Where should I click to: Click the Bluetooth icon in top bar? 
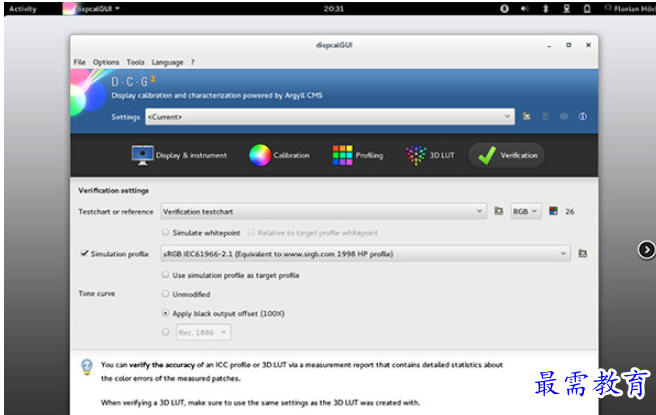pyautogui.click(x=546, y=9)
